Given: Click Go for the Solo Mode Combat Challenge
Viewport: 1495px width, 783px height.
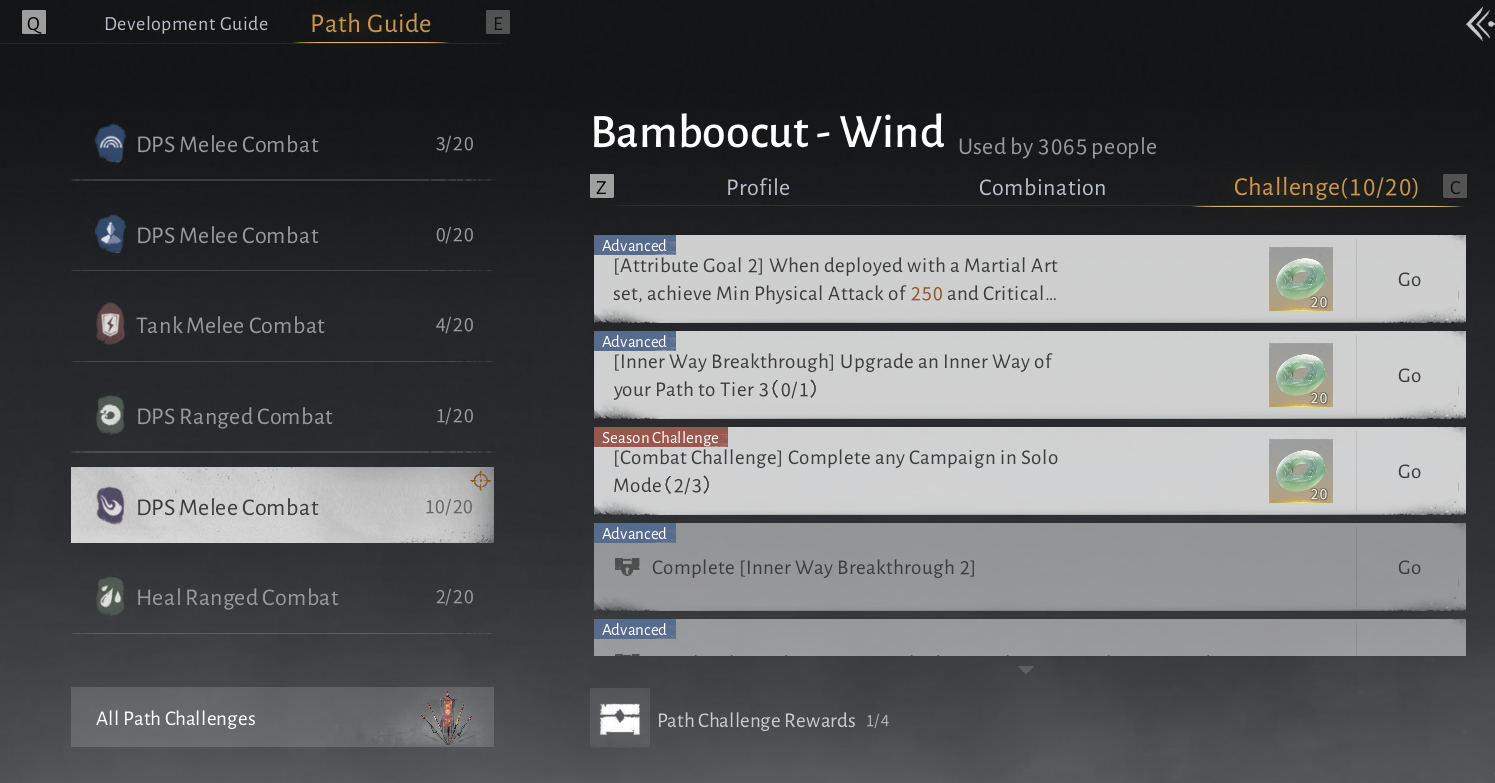Looking at the screenshot, I should click(x=1410, y=471).
